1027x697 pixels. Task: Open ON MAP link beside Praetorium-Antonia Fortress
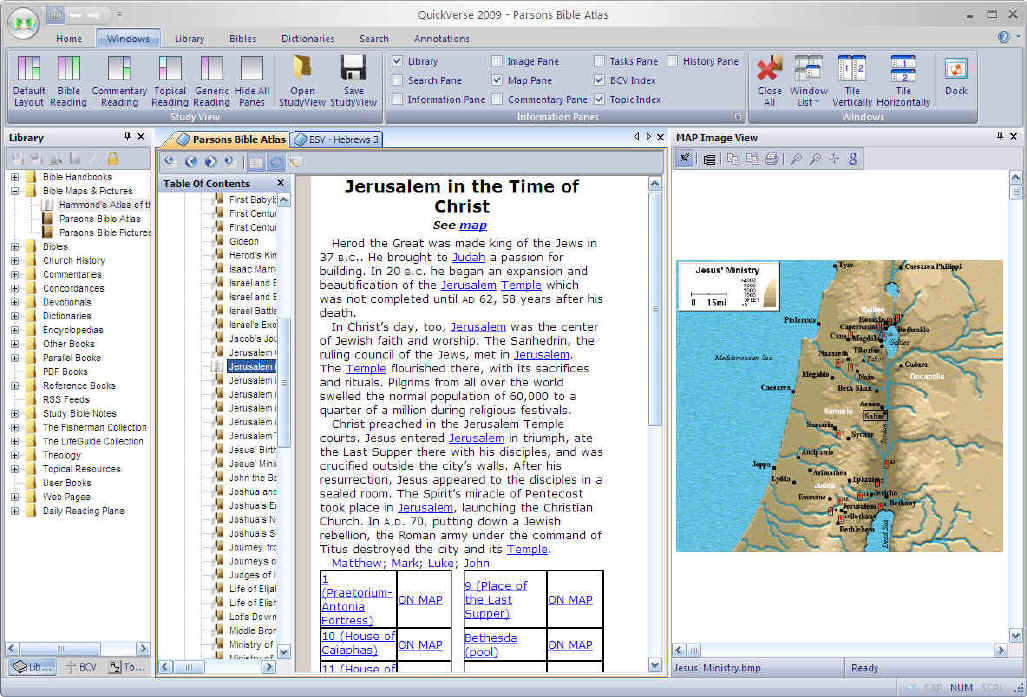point(420,599)
